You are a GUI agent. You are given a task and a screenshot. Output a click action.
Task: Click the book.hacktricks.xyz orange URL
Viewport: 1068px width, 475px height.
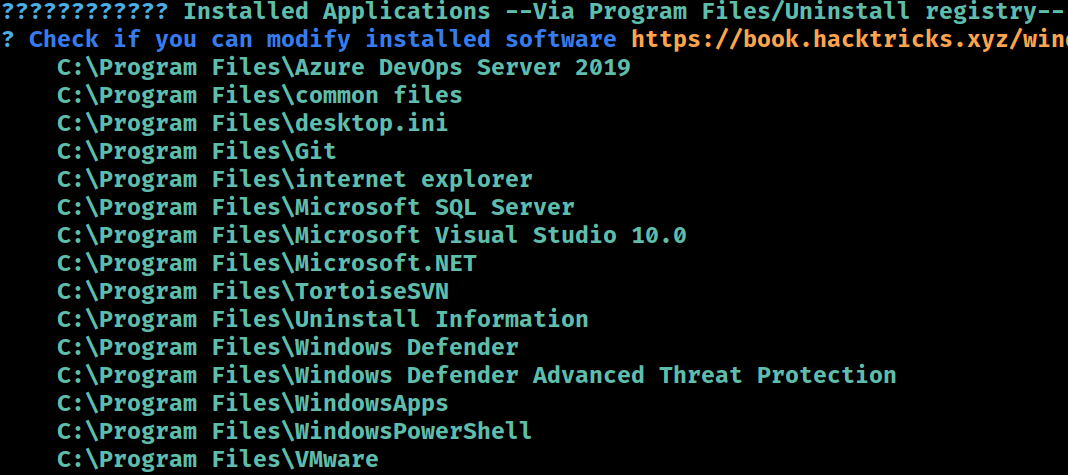pyautogui.click(x=849, y=40)
